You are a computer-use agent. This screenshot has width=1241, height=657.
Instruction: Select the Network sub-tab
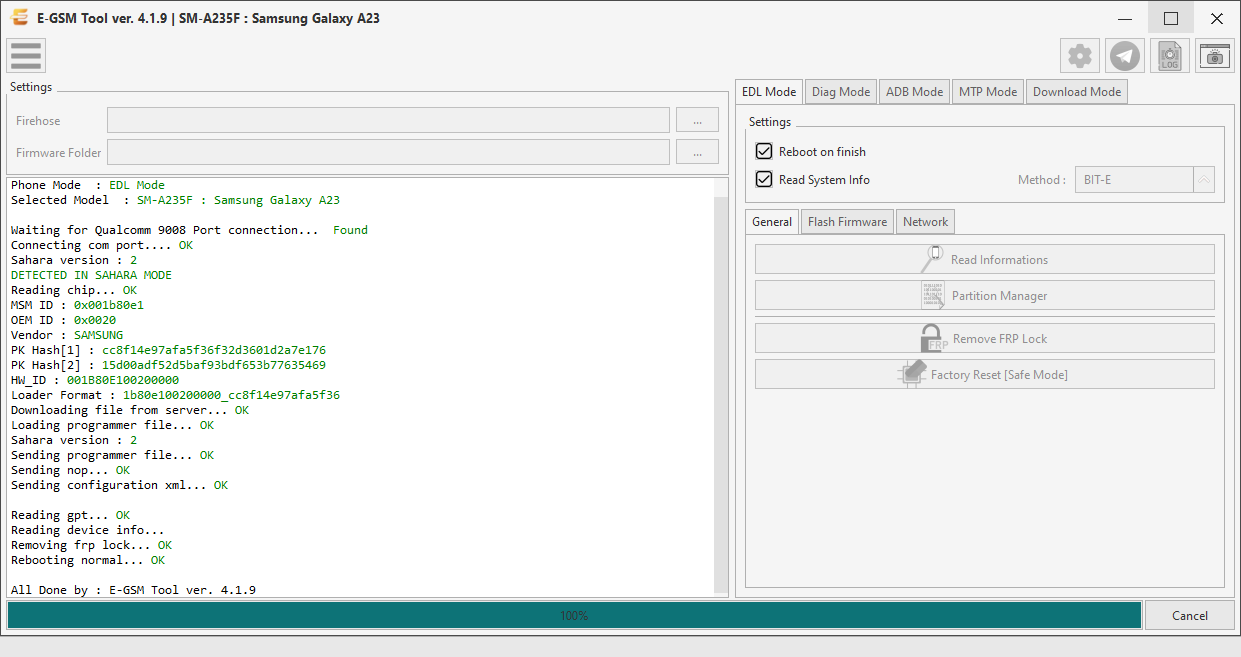coord(925,221)
